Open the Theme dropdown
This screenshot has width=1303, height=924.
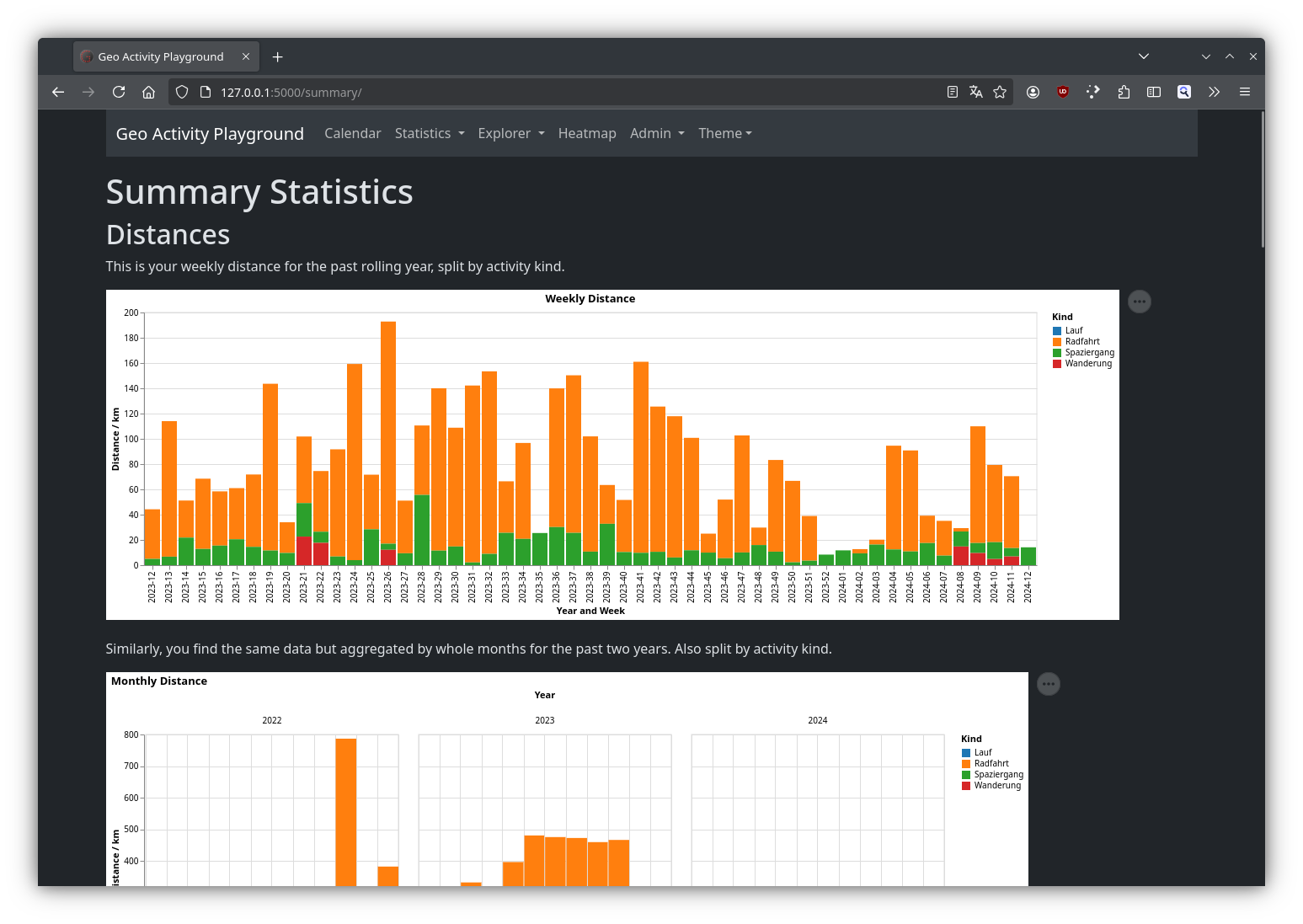pos(725,133)
